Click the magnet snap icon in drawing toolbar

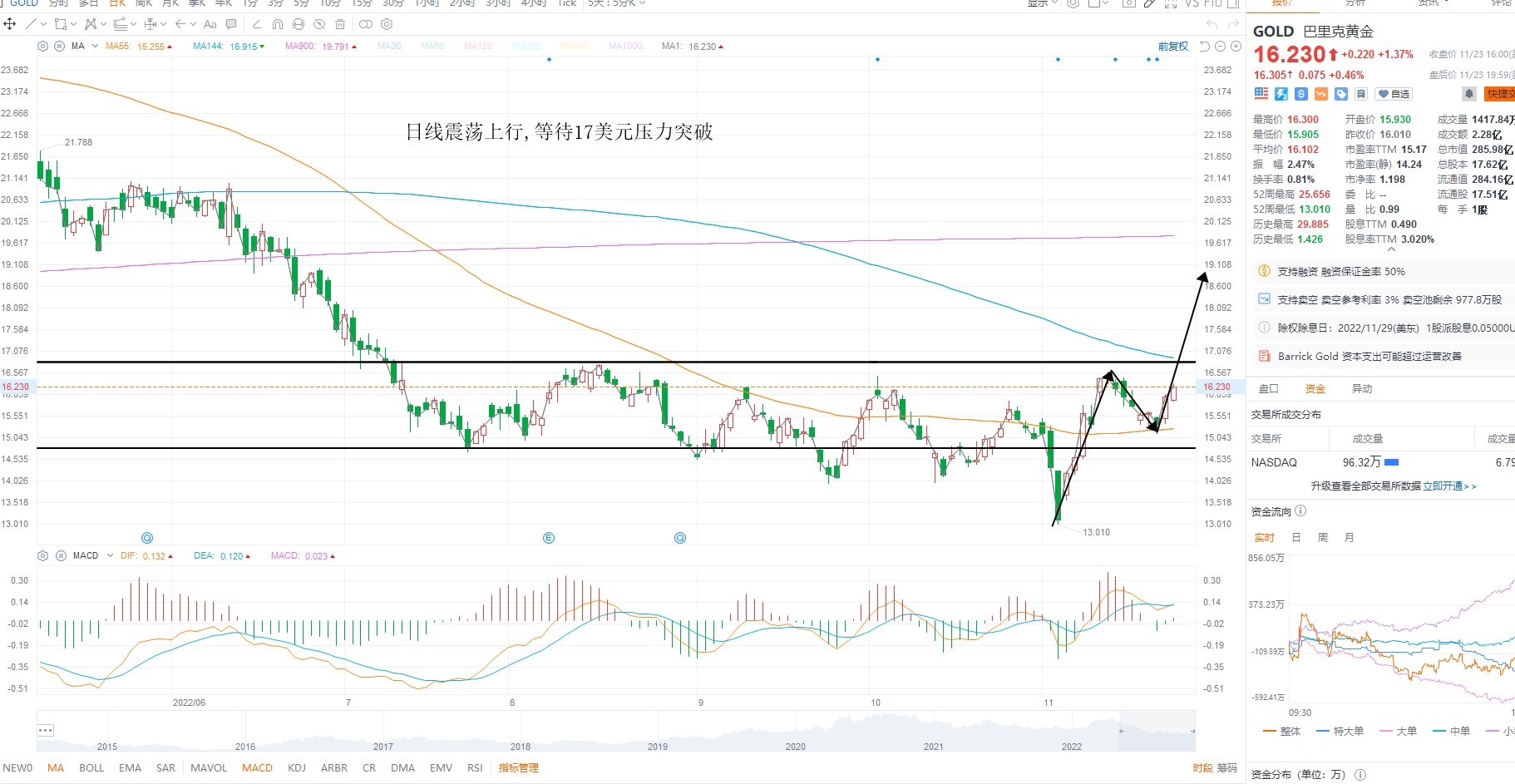[x=278, y=24]
